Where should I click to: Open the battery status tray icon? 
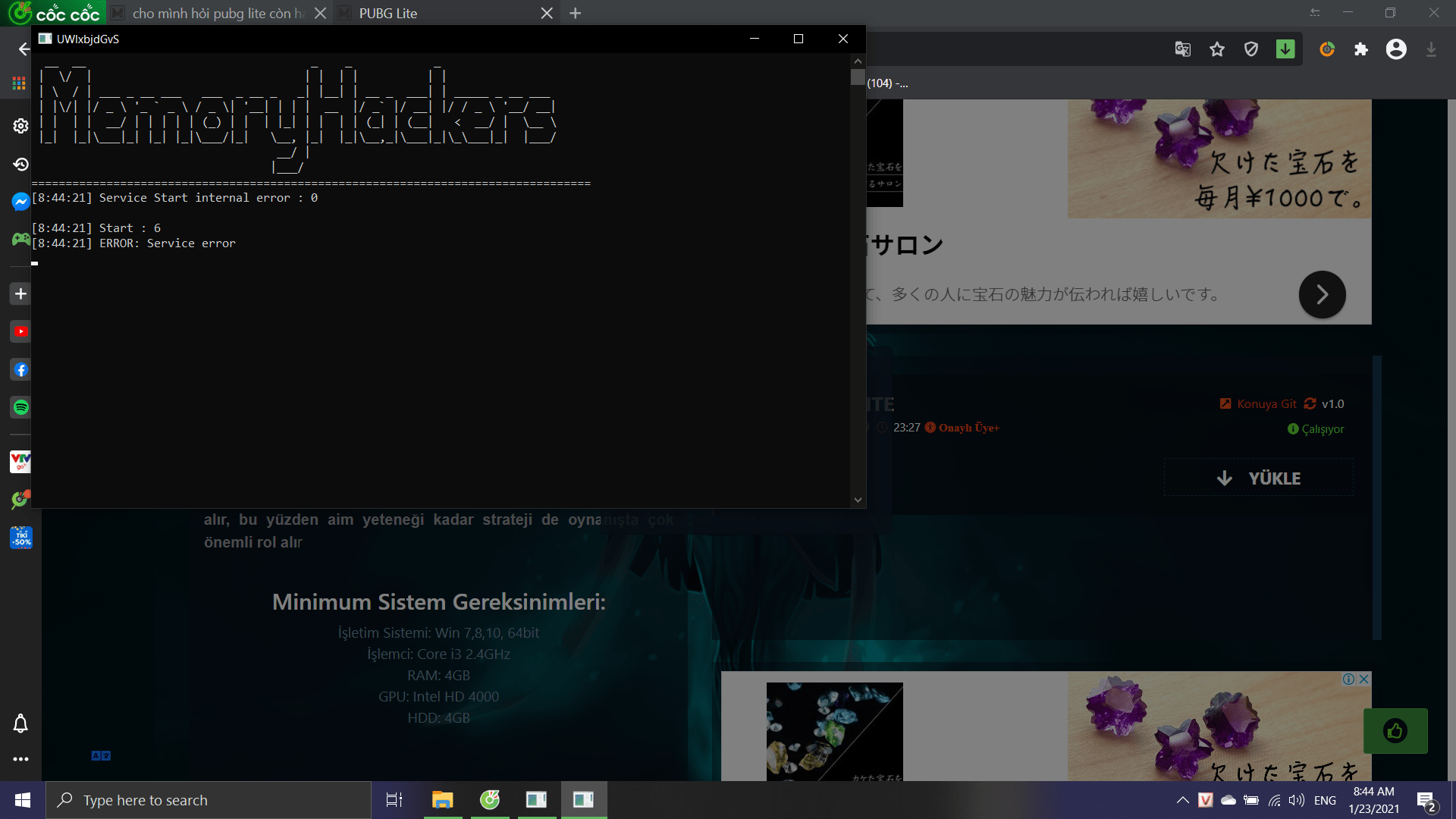pyautogui.click(x=1251, y=800)
